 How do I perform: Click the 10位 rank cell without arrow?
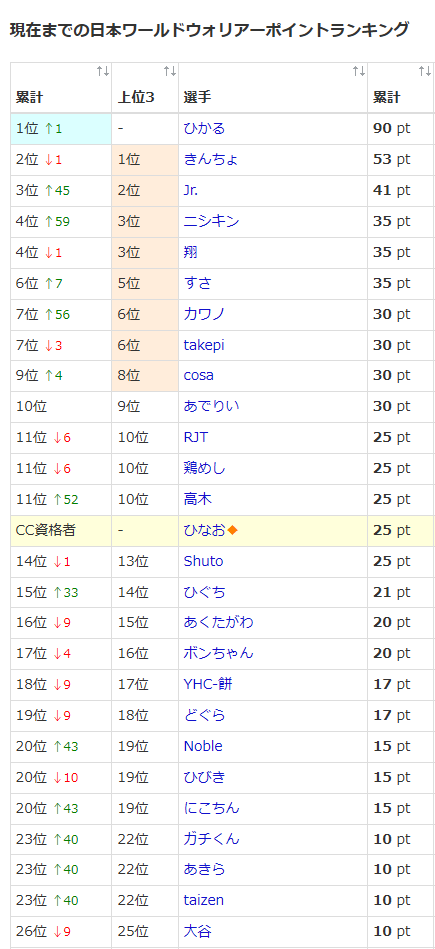click(x=61, y=406)
